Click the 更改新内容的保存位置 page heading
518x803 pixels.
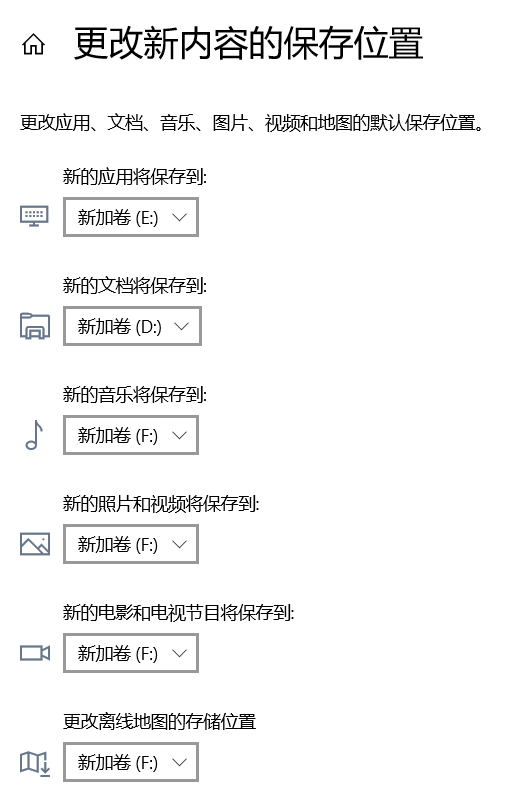click(x=248, y=44)
